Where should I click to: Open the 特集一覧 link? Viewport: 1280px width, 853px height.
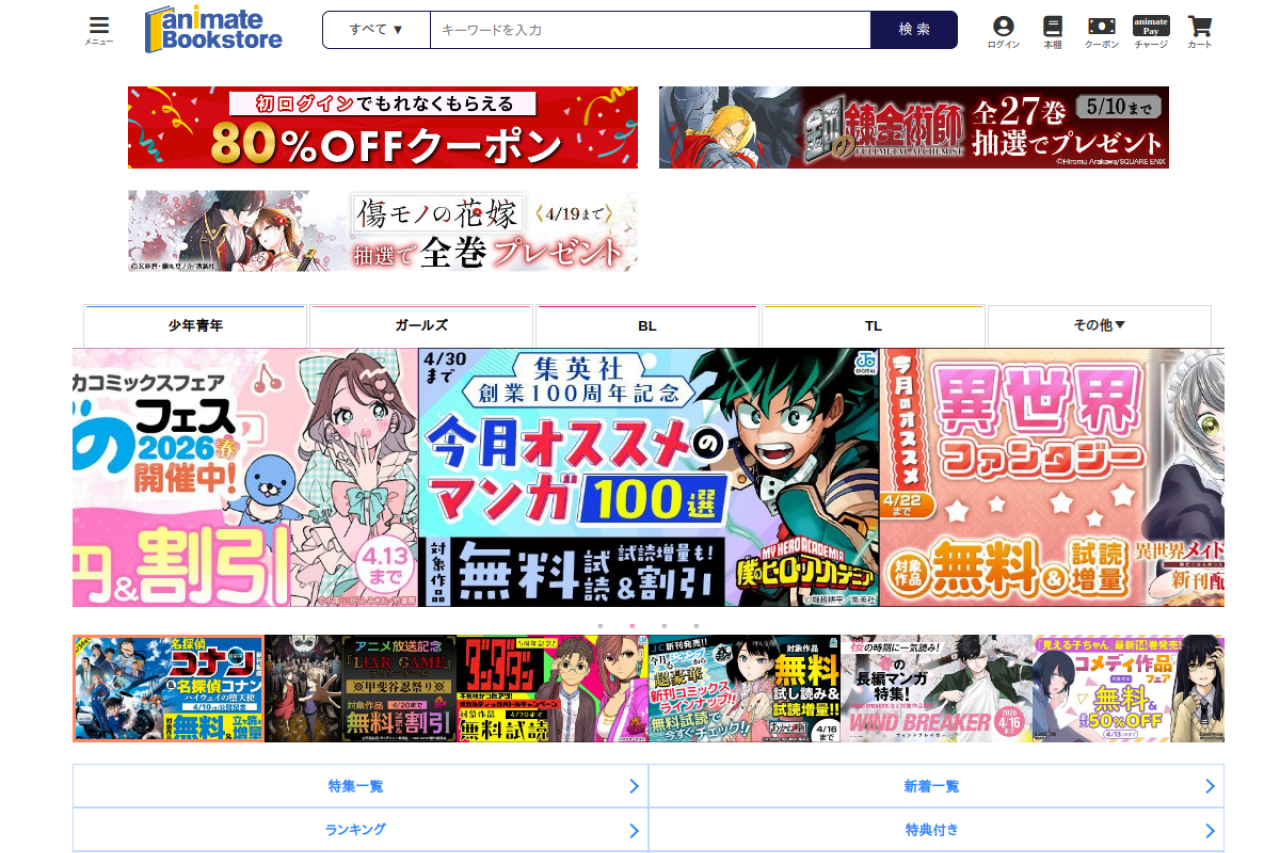(x=360, y=786)
